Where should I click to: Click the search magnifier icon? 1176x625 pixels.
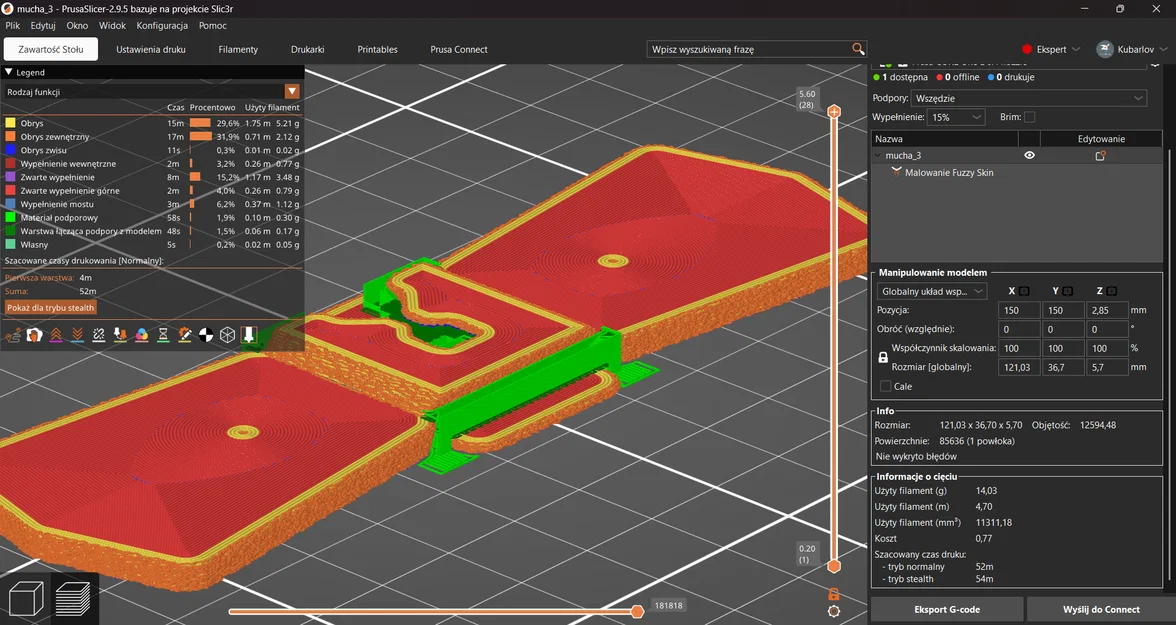(858, 49)
